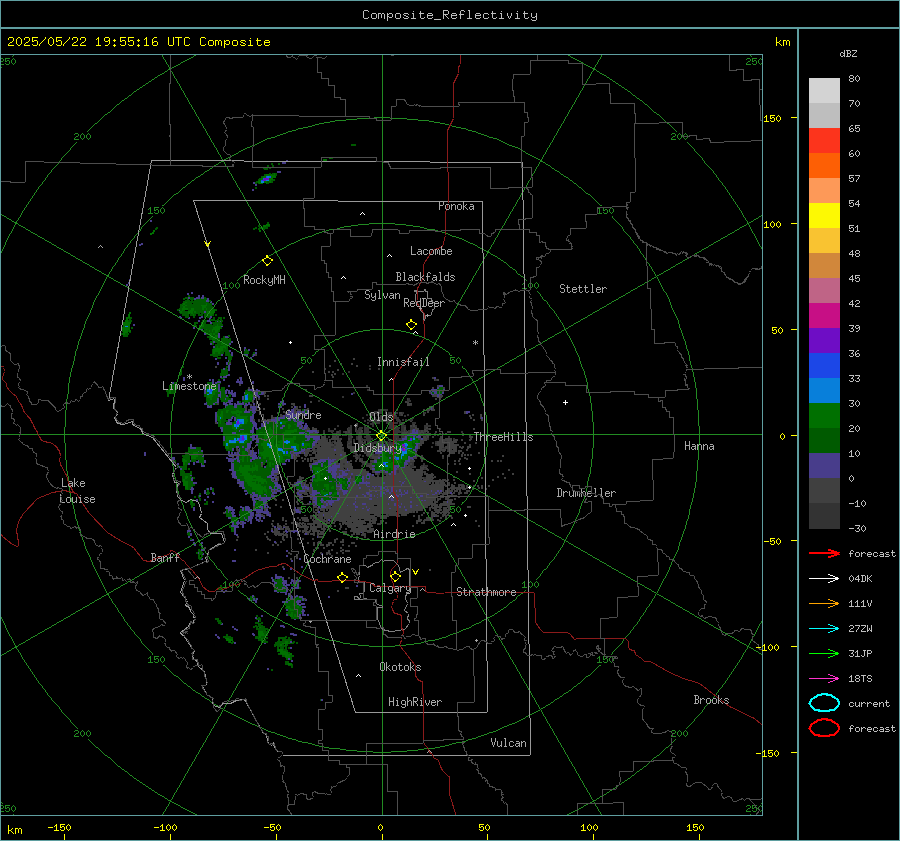Click the ThreeHills label
The width and height of the screenshot is (900, 841).
503,437
